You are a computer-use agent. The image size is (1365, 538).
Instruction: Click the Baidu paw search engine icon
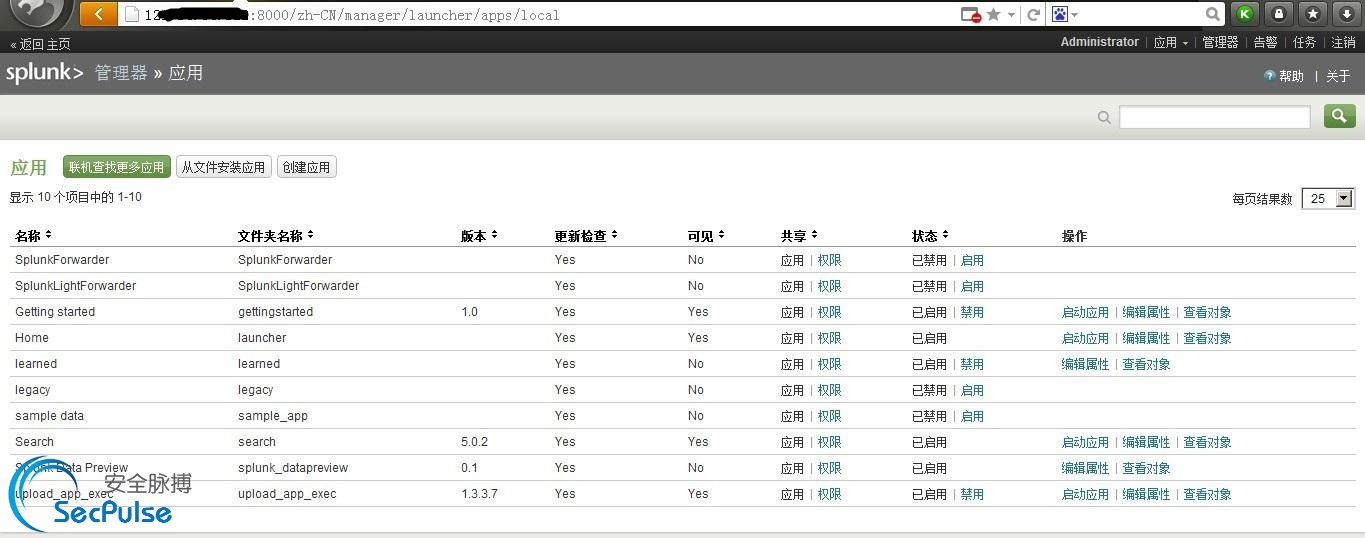(1060, 15)
